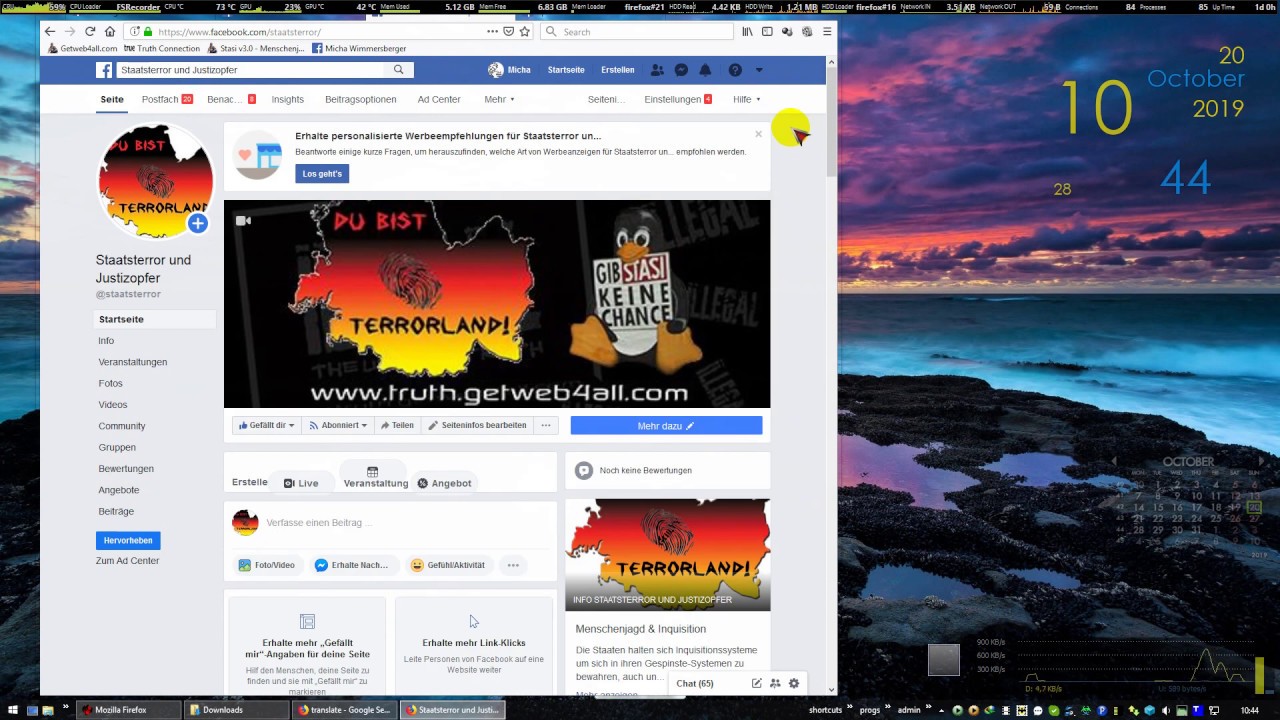Open Facebook friend requests icon
This screenshot has width=1280, height=720.
(x=657, y=70)
